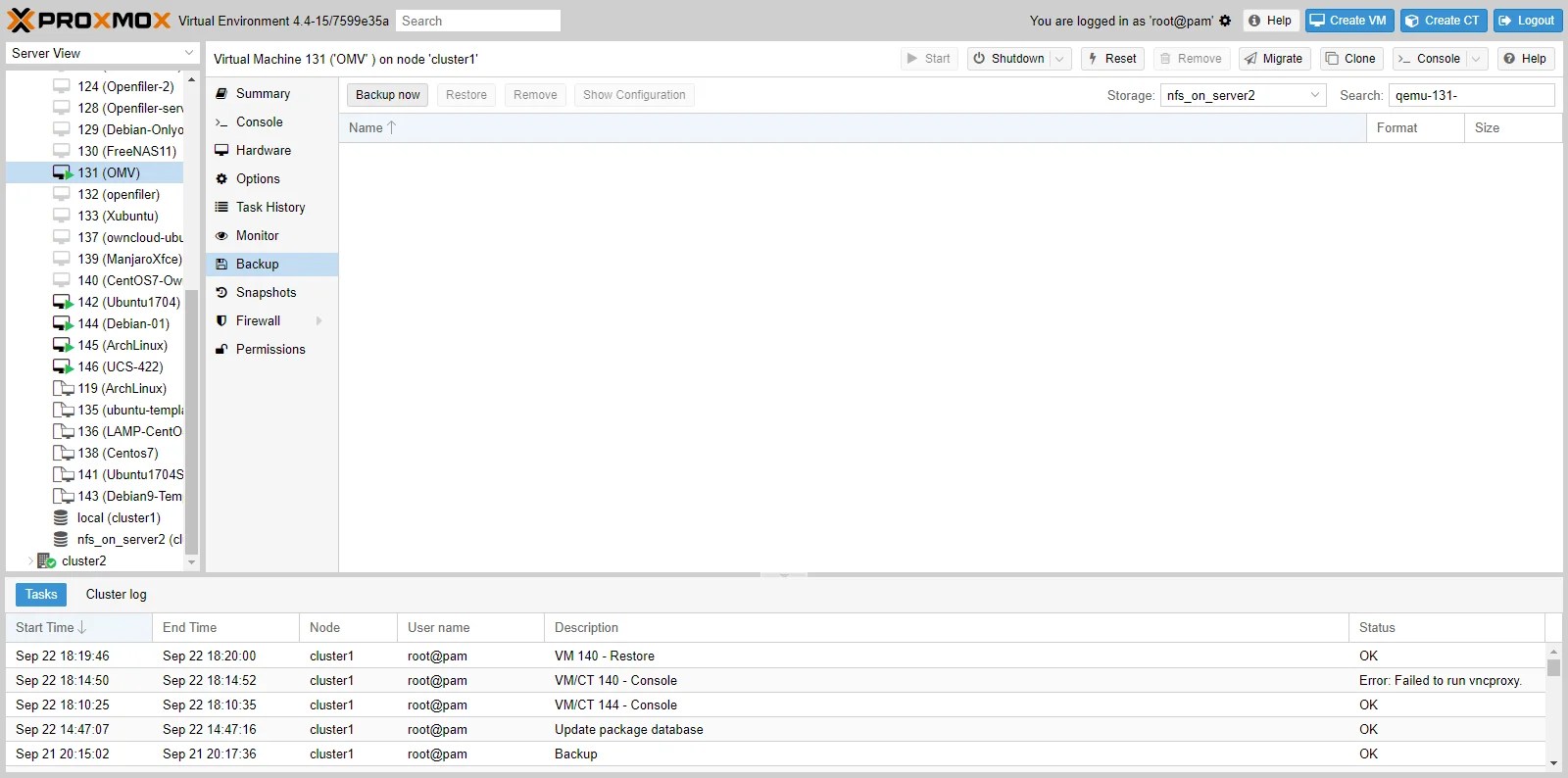1568x778 pixels.
Task: Click the Options gear icon
Action: tap(221, 178)
